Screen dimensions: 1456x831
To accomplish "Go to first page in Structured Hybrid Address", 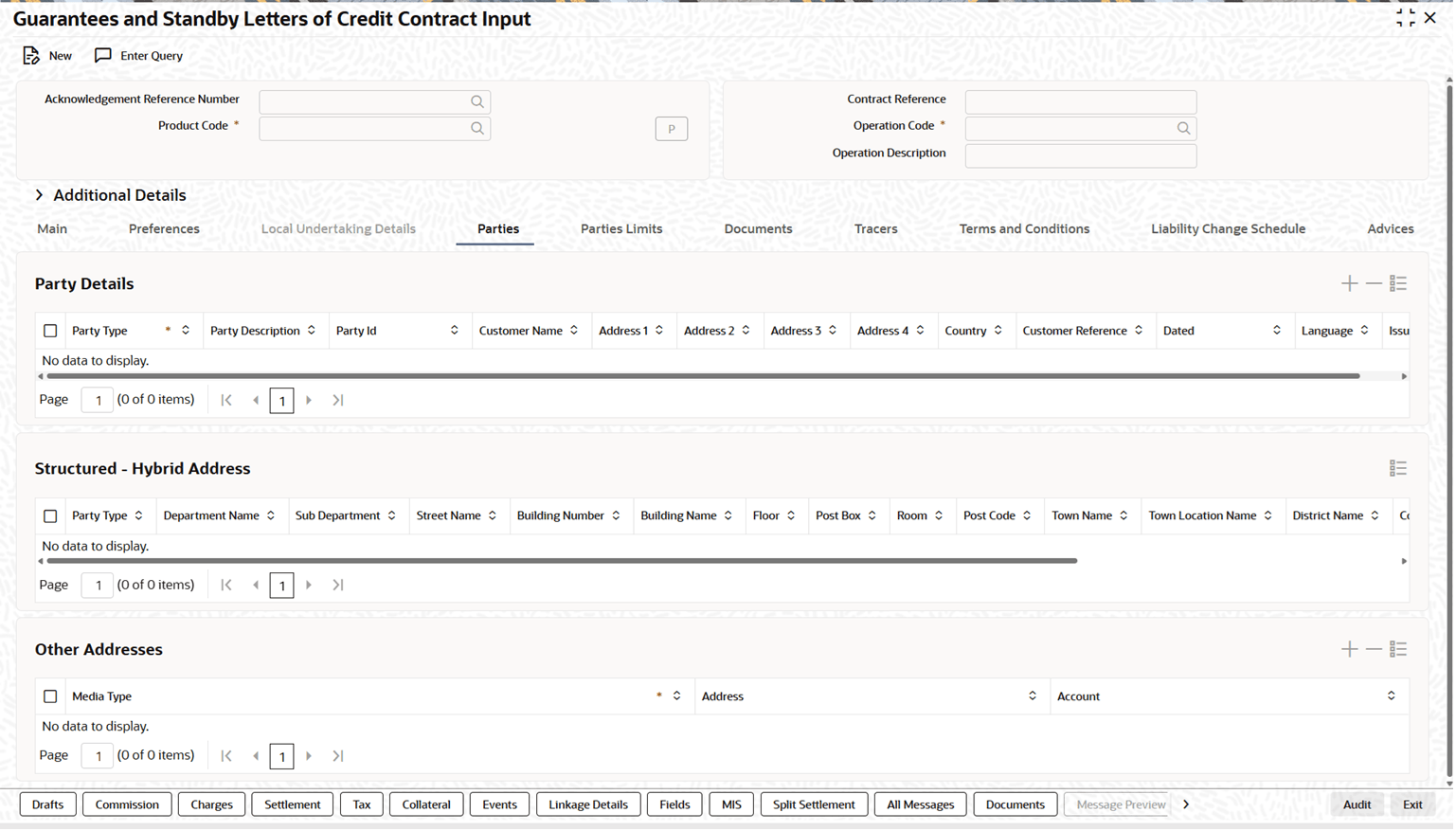I will 226,585.
